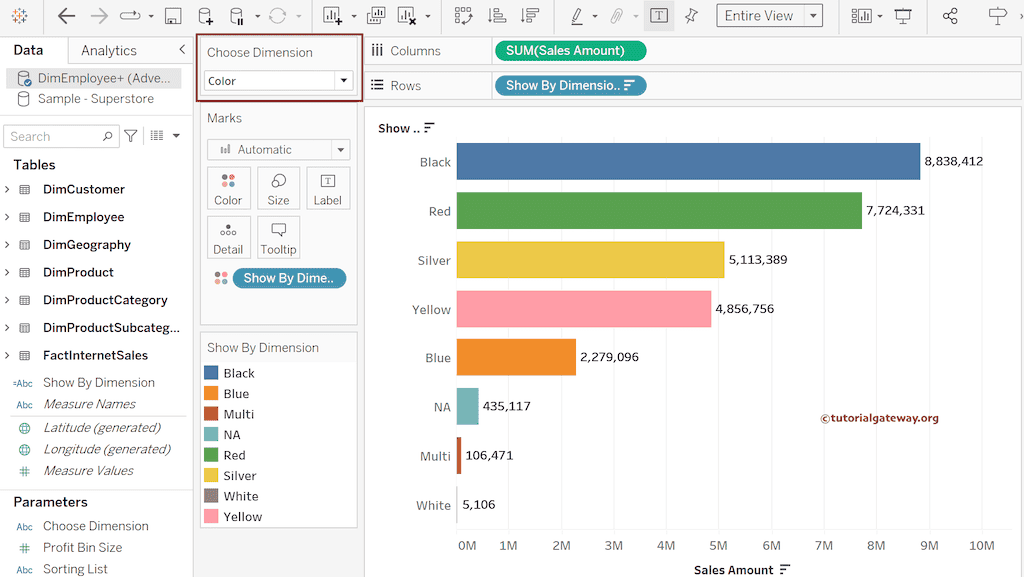Sort ascending using the toolbar icon
1024x577 pixels.
pos(497,16)
